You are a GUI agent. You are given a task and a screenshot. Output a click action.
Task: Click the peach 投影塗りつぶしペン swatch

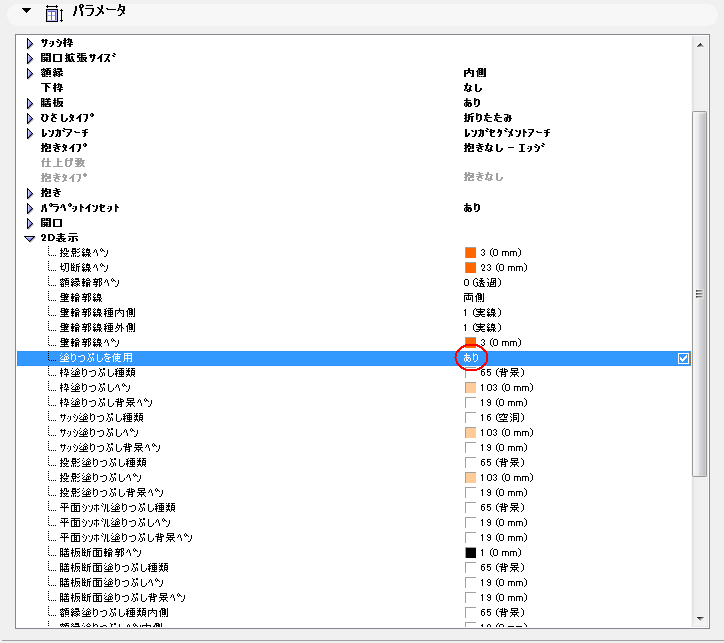click(470, 477)
